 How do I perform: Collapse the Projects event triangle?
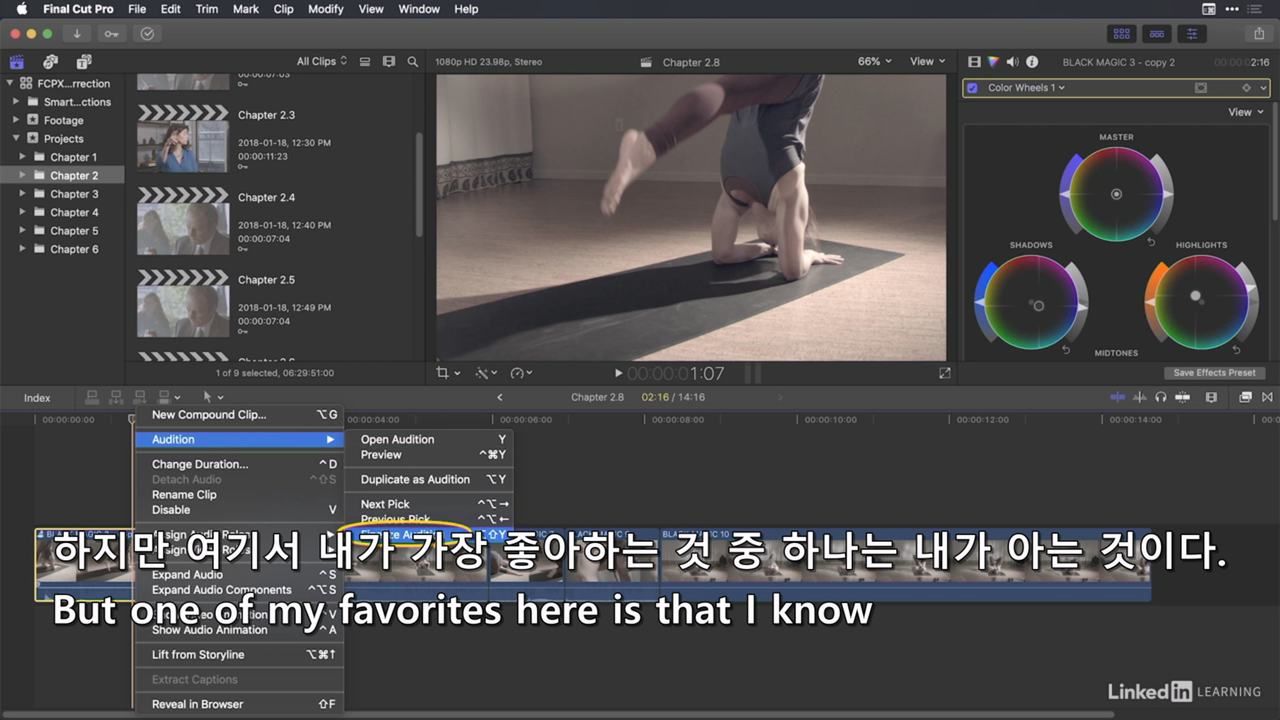click(17, 139)
